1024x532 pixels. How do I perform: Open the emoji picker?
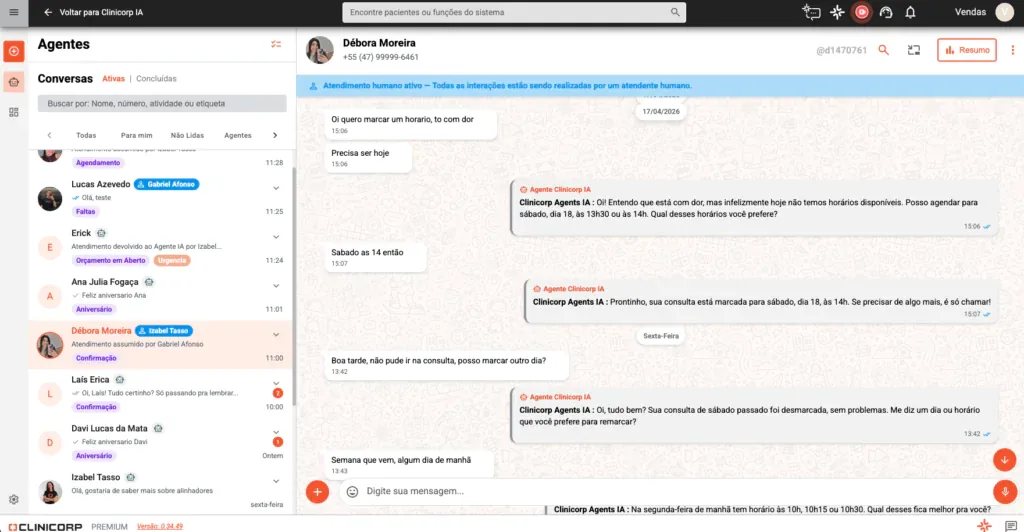[352, 492]
